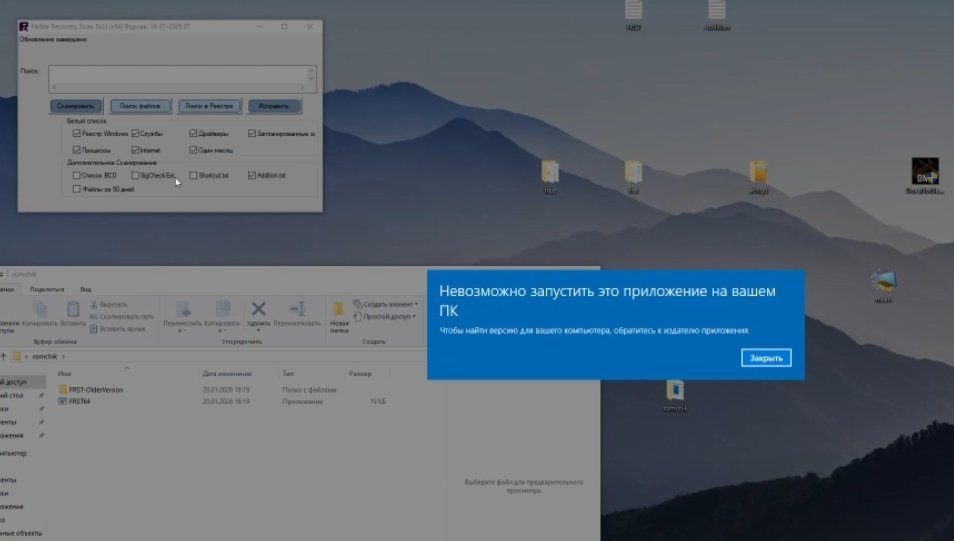Click Поиск файлов in FRST window

click(140, 106)
